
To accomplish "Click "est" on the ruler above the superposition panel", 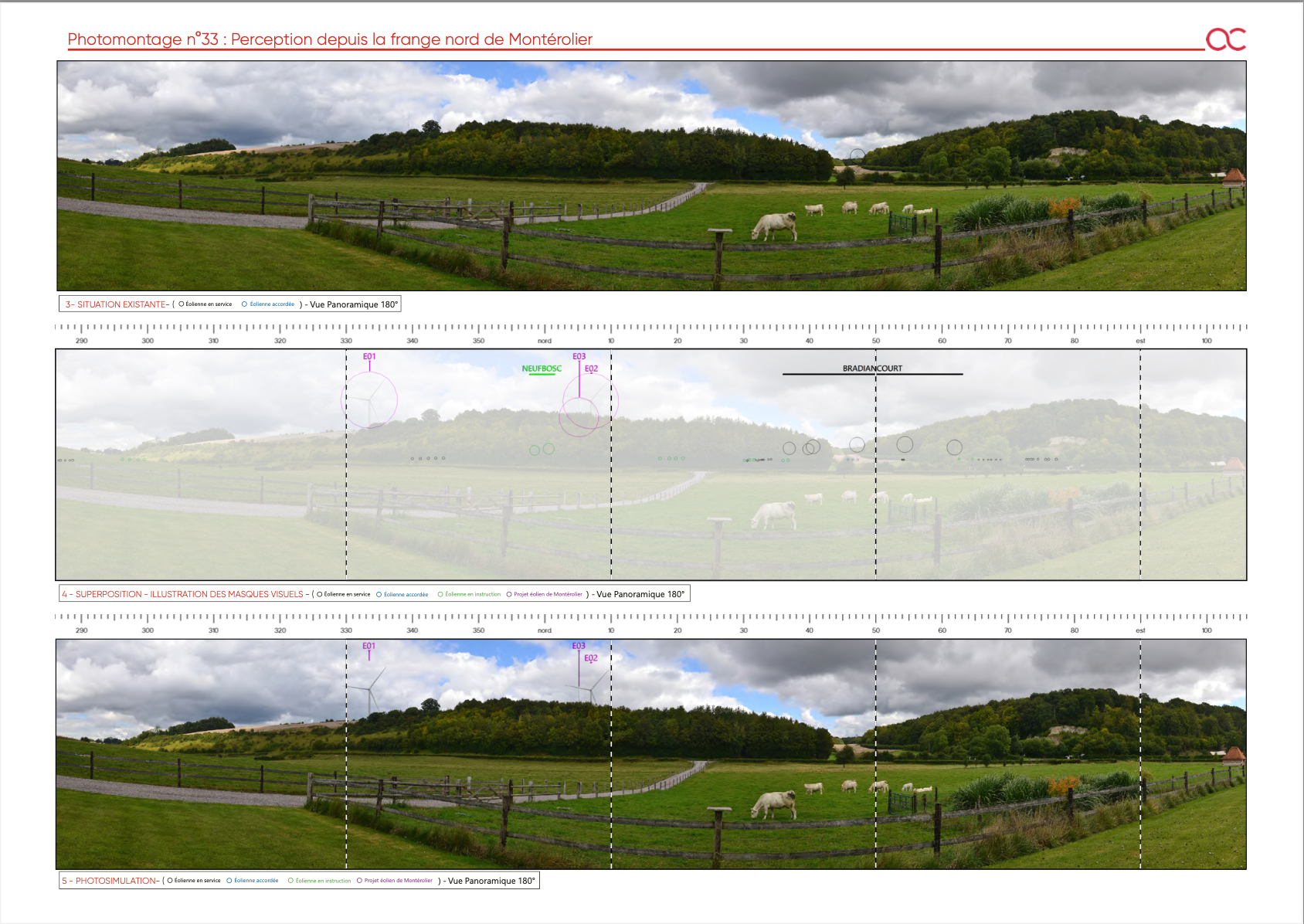I will [x=1140, y=341].
